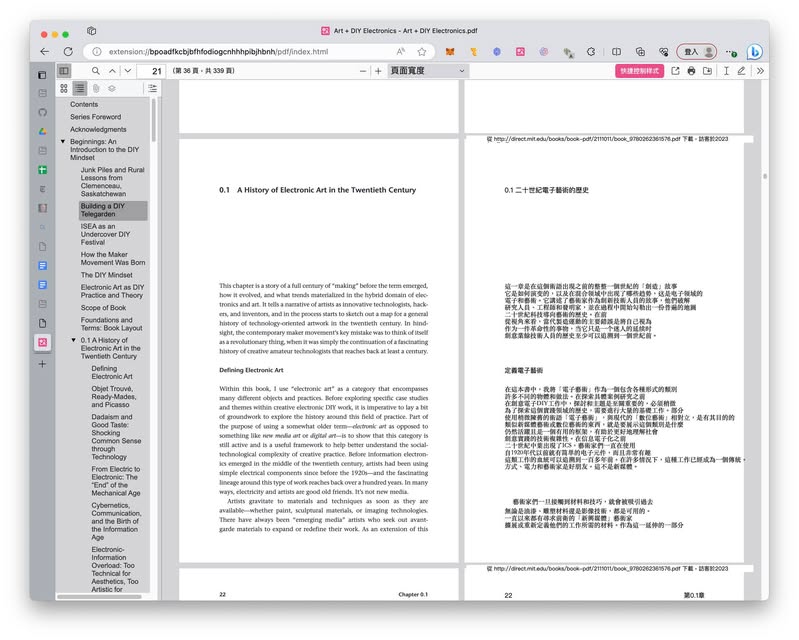The width and height of the screenshot is (799, 640).
Task: Click the browser sign-in button
Action: click(696, 51)
